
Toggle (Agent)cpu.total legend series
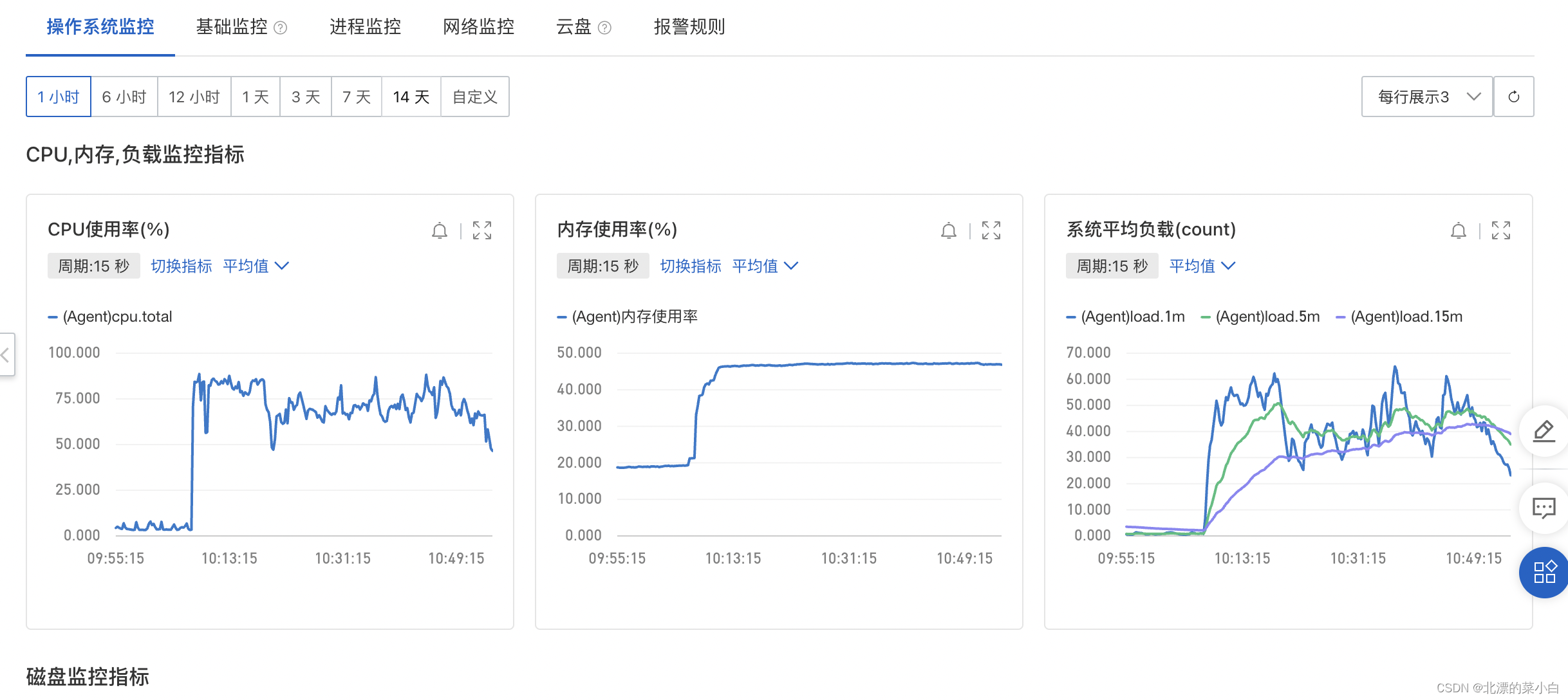[111, 317]
